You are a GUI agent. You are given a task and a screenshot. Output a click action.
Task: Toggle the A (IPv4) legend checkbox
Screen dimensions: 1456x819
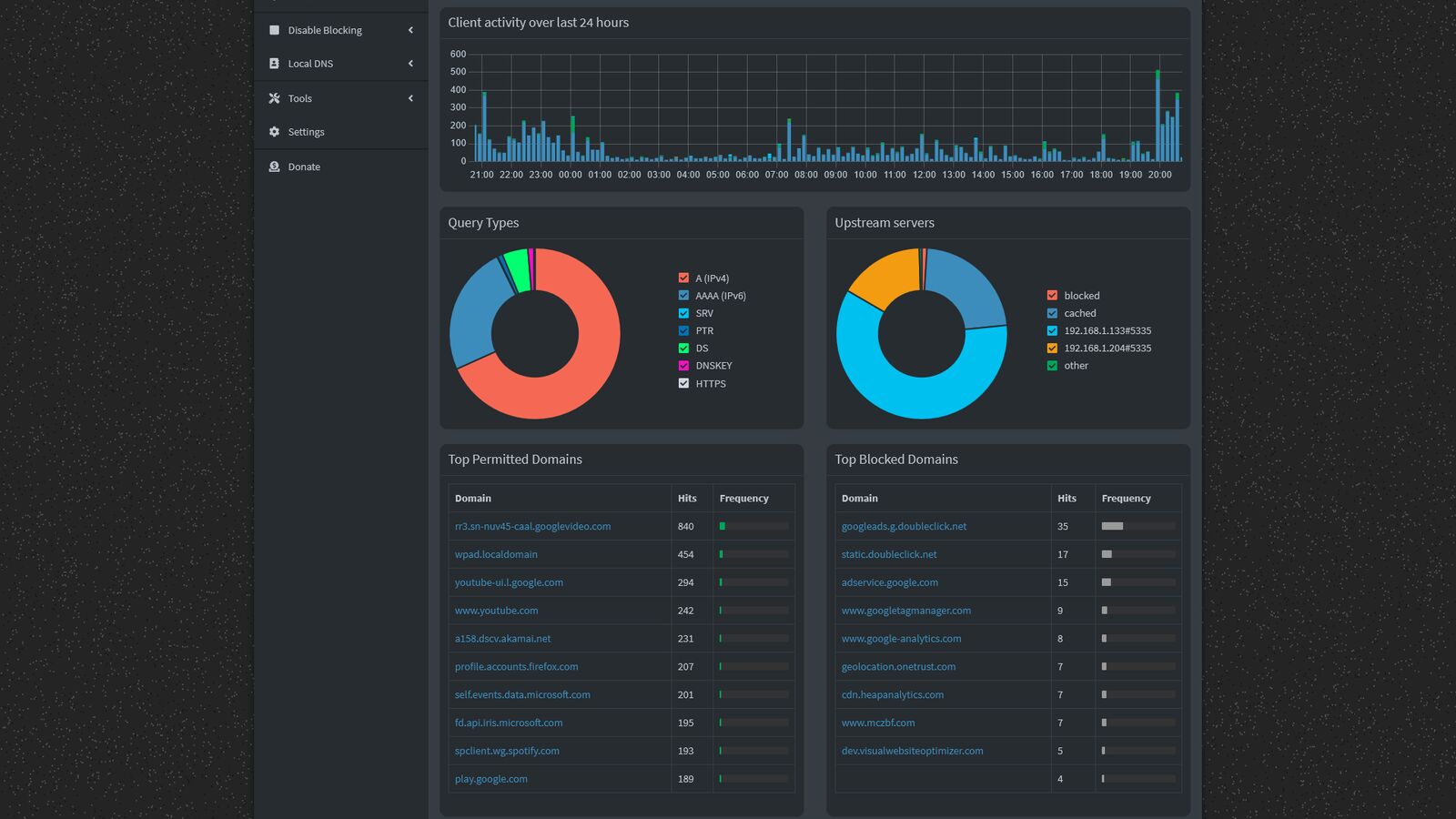(683, 278)
